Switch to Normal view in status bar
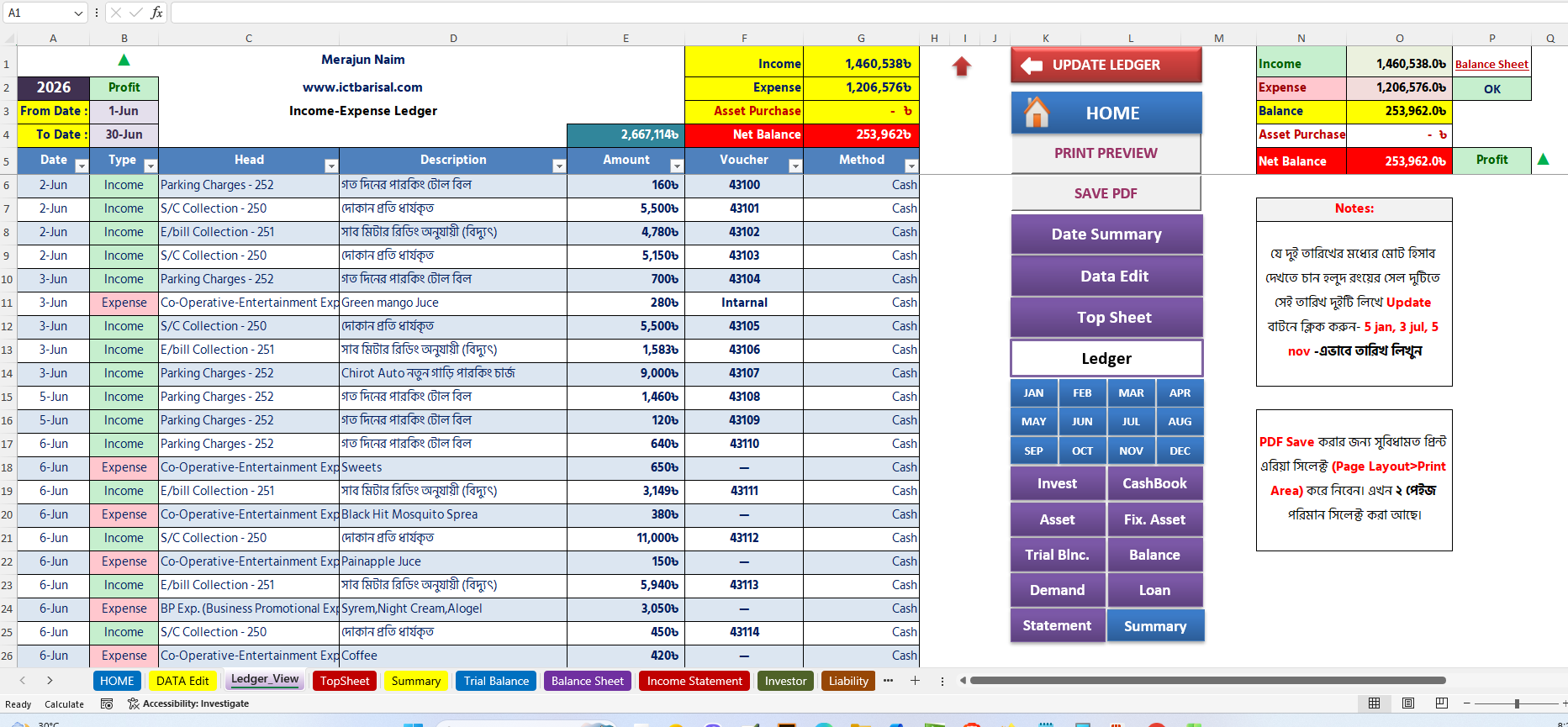Screen dimensions: 1568x727 click(1374, 703)
